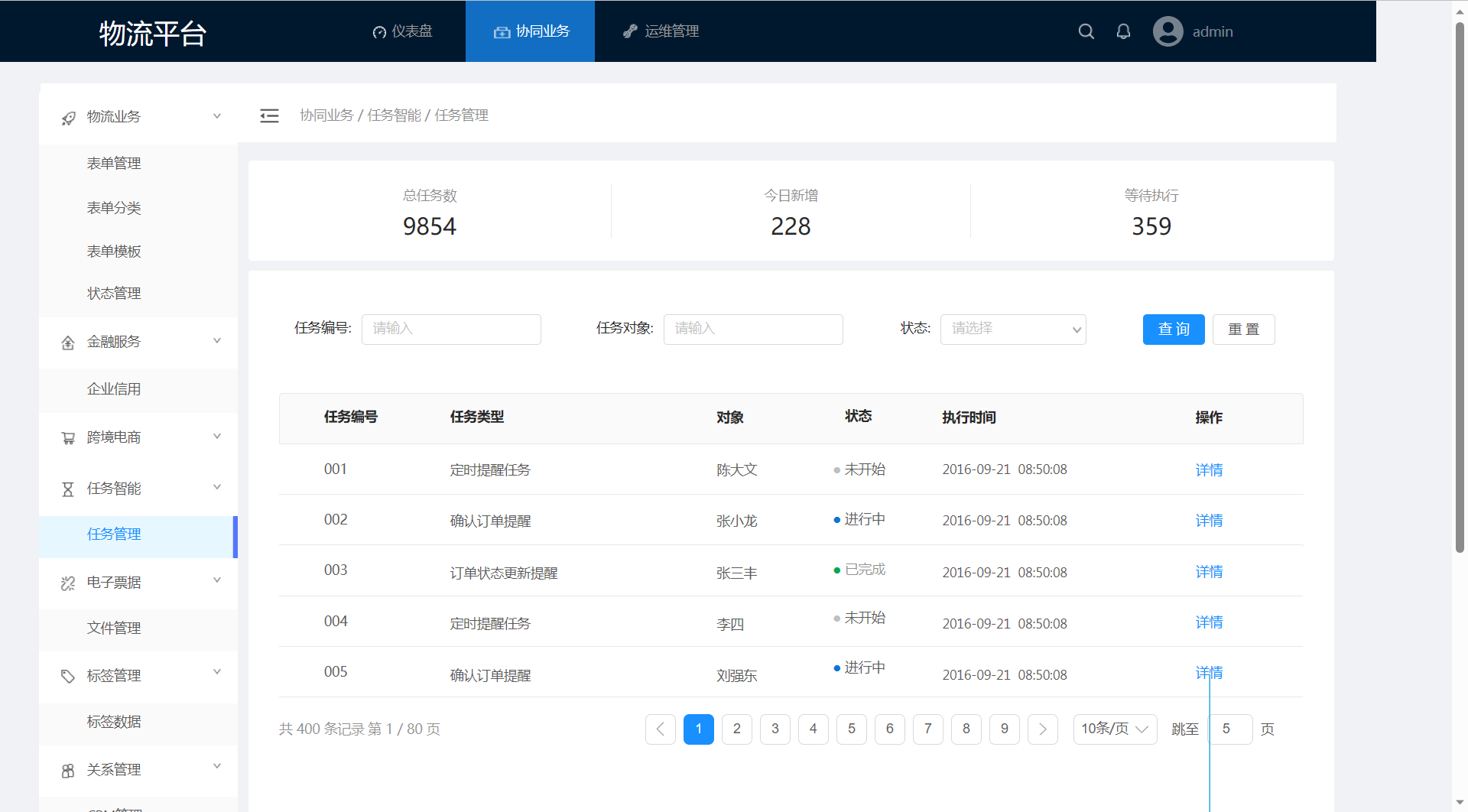The height and width of the screenshot is (812, 1468).
Task: Click the 跨境电商 cart icon
Action: tap(68, 438)
